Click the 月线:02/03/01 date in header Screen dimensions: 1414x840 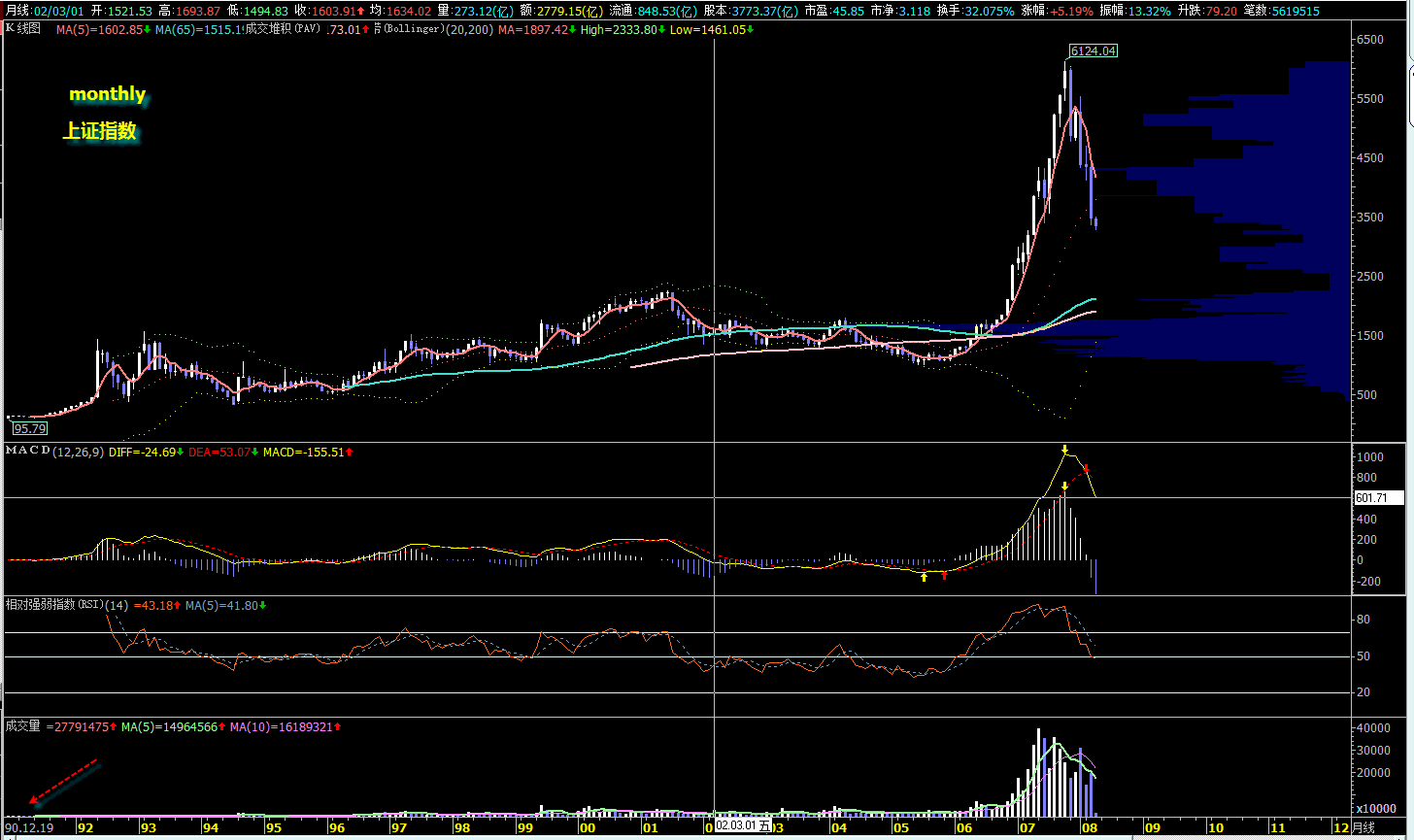click(x=45, y=11)
